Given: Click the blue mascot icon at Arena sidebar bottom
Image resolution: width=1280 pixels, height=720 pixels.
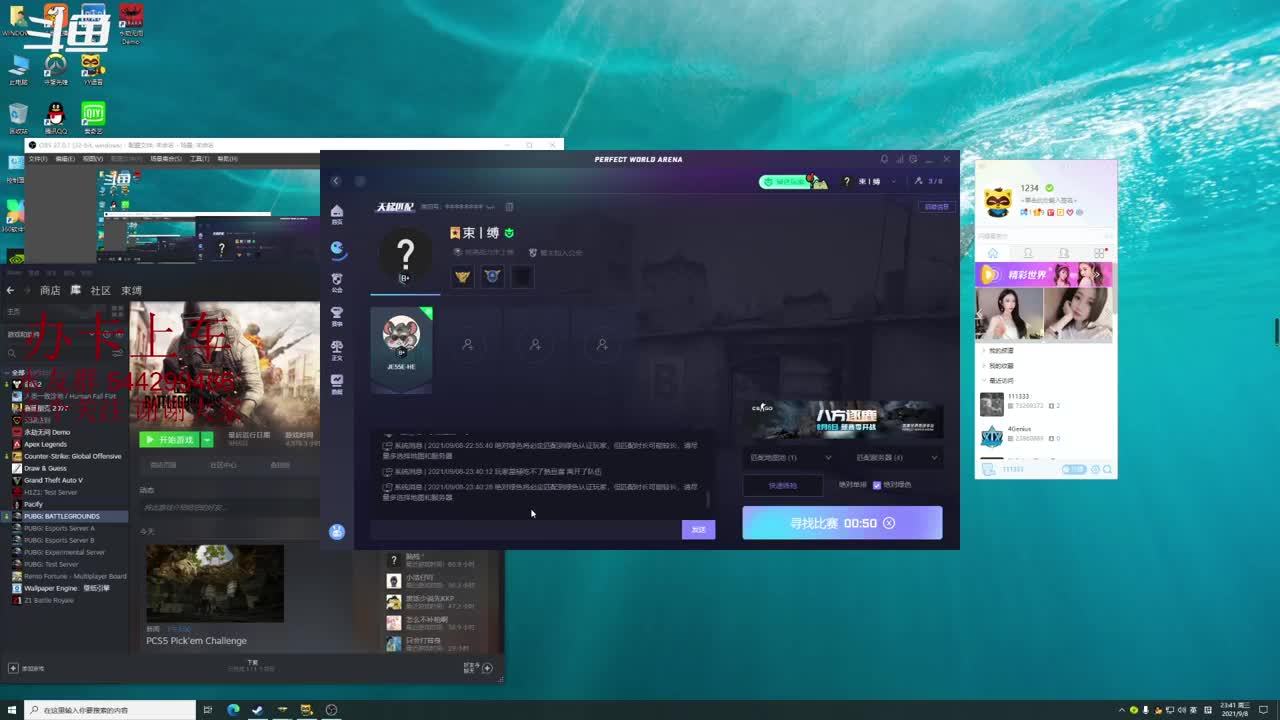Looking at the screenshot, I should (337, 532).
